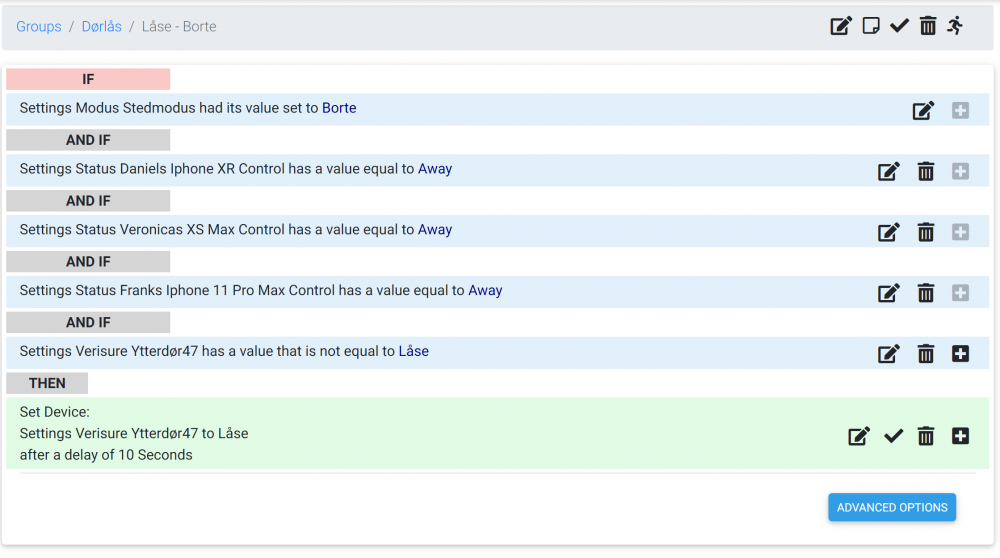Delete event using header trash icon
1000x558 pixels.
pyautogui.click(x=928, y=26)
